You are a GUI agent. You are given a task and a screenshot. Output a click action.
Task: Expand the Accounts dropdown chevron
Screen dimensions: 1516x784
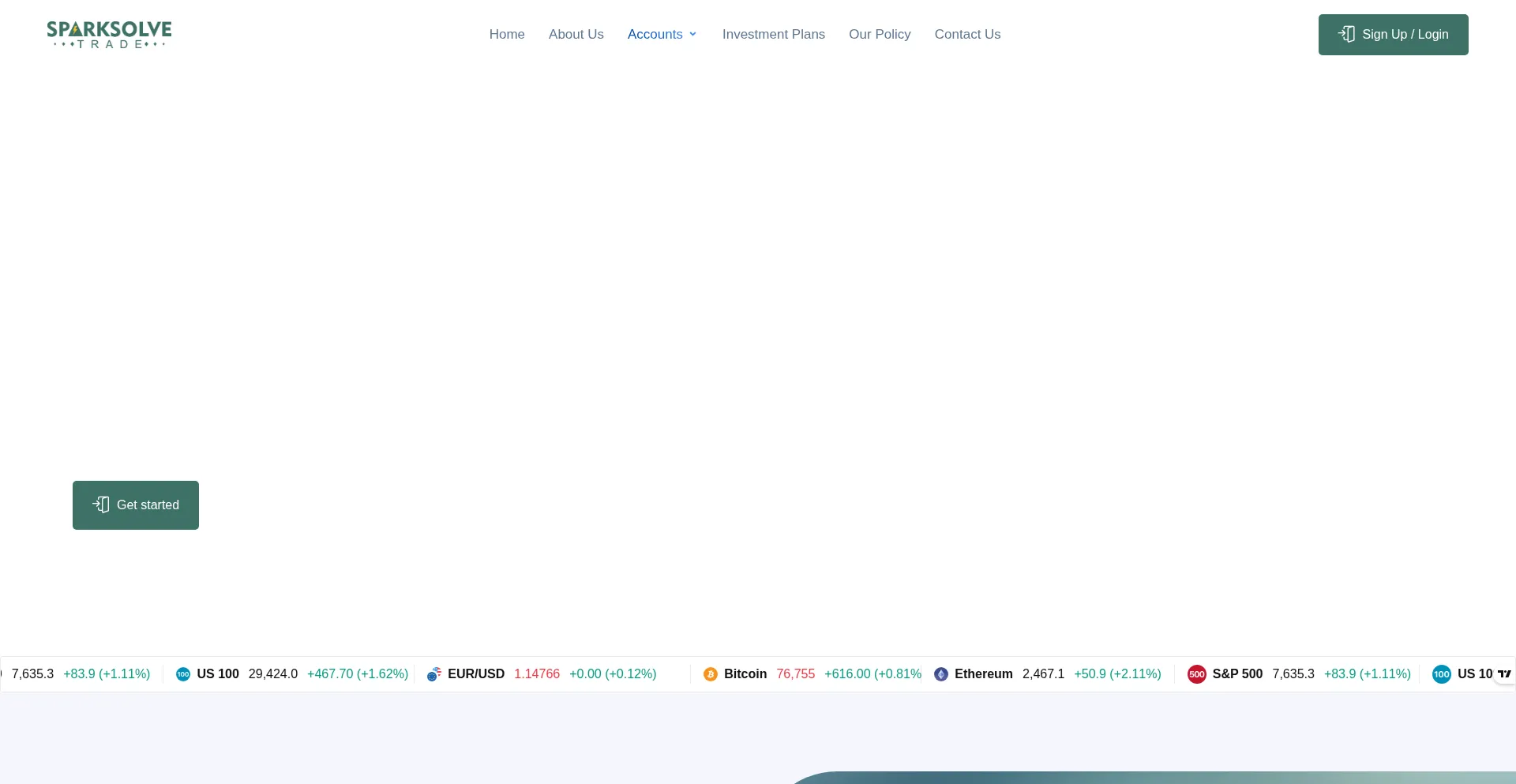[x=693, y=35]
